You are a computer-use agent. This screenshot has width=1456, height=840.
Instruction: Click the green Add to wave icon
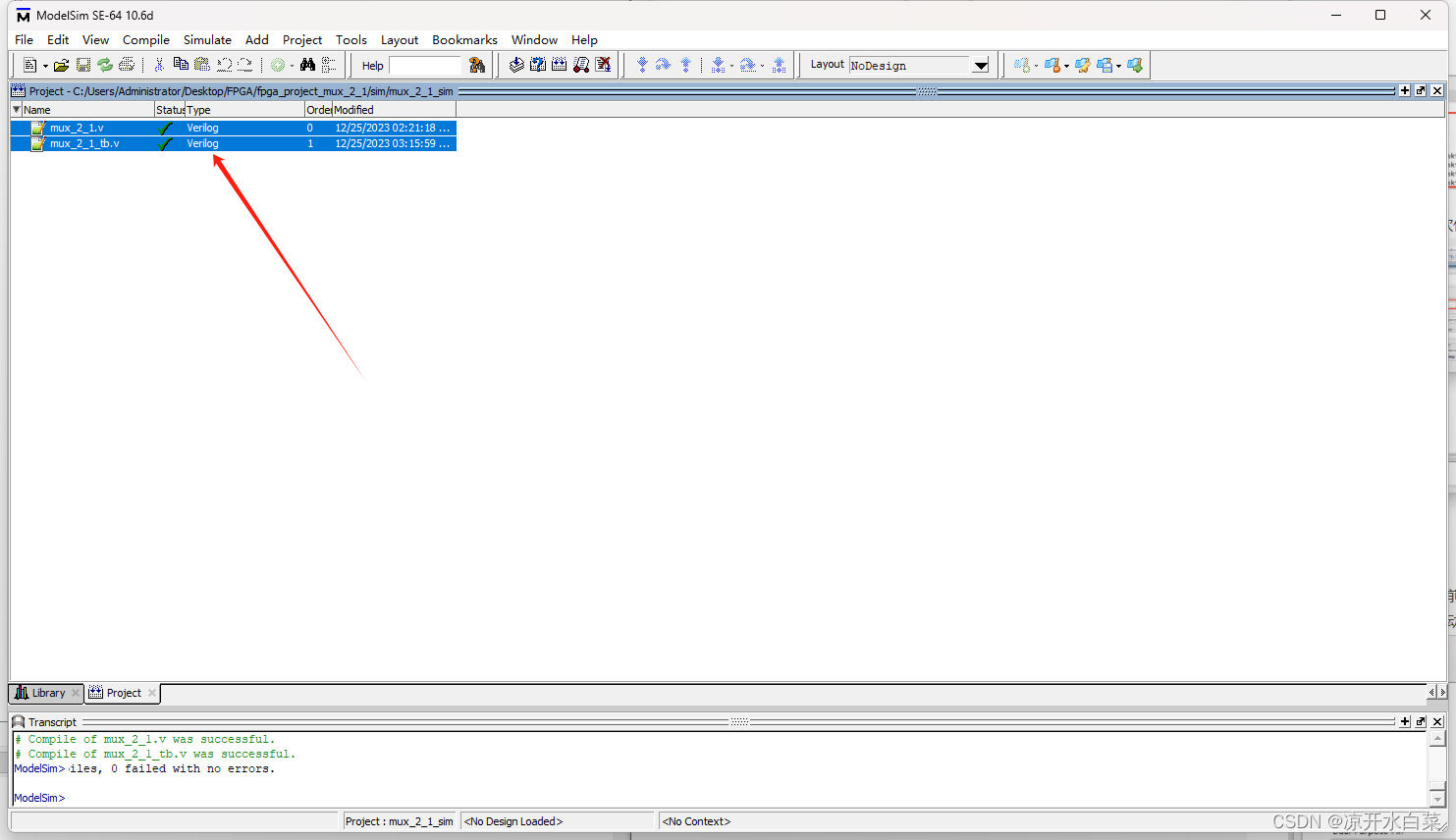[278, 66]
